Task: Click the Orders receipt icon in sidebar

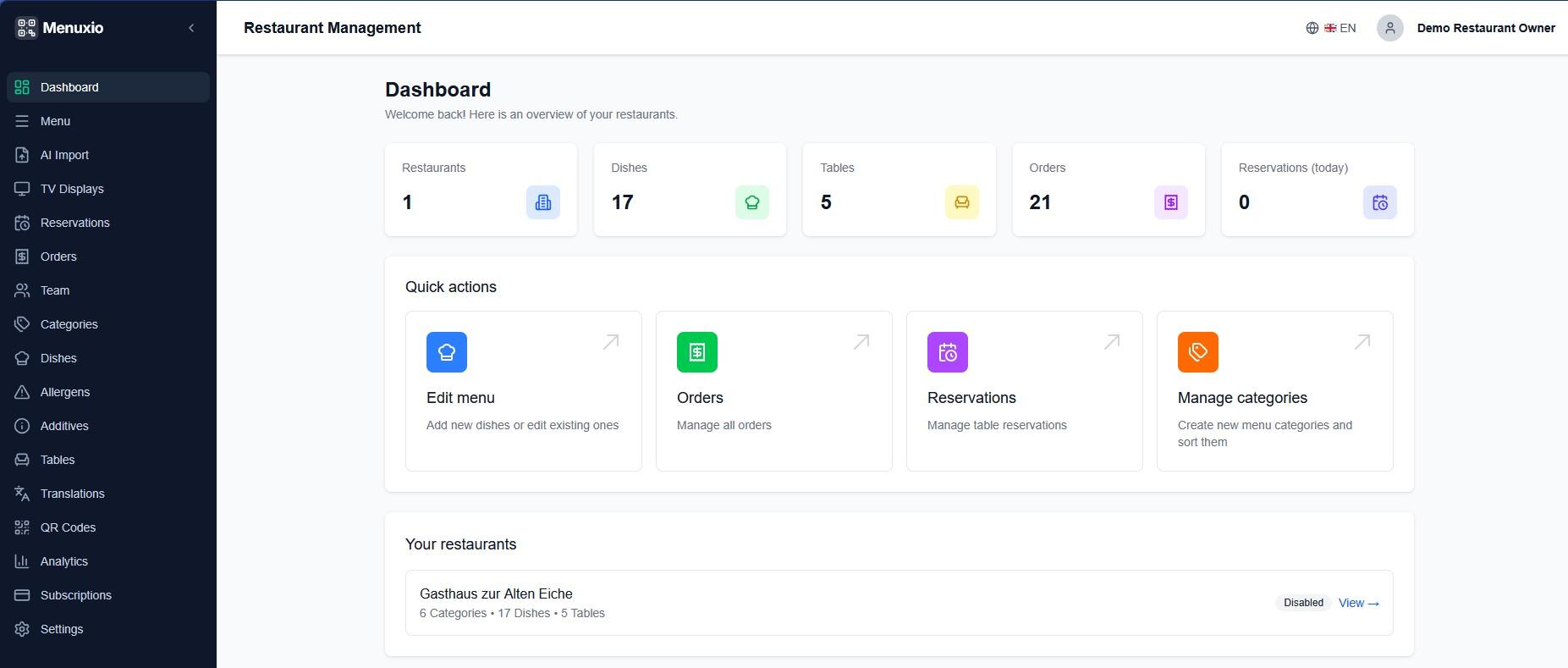Action: tap(22, 257)
